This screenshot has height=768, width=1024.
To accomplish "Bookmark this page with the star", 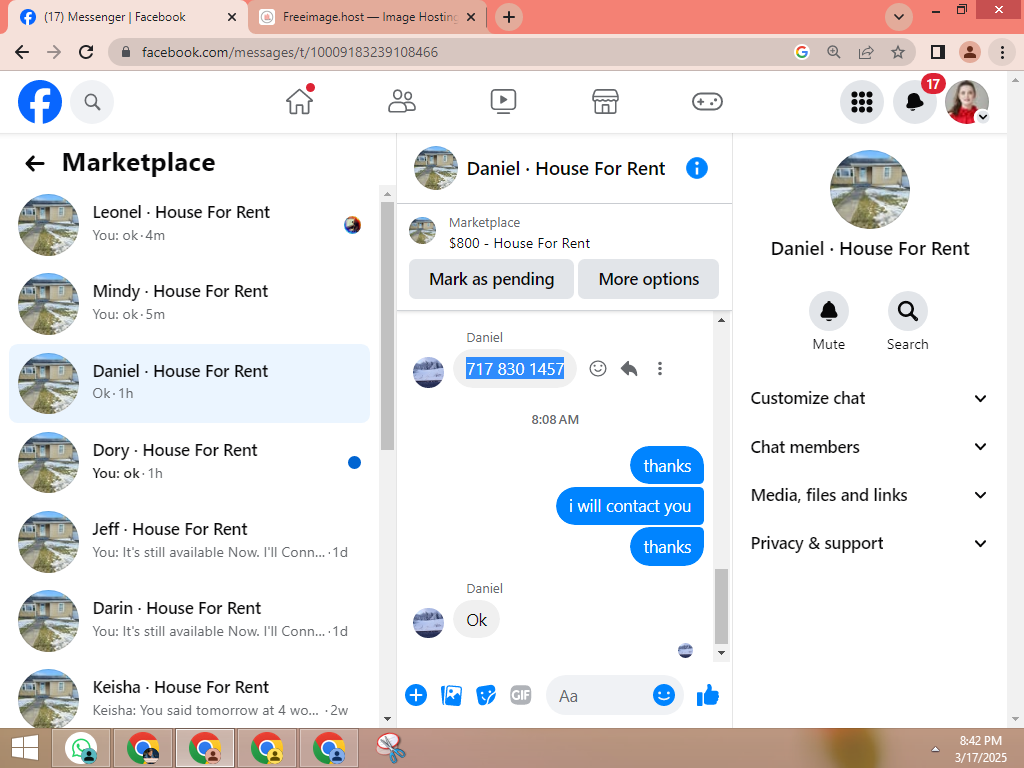I will pyautogui.click(x=898, y=52).
